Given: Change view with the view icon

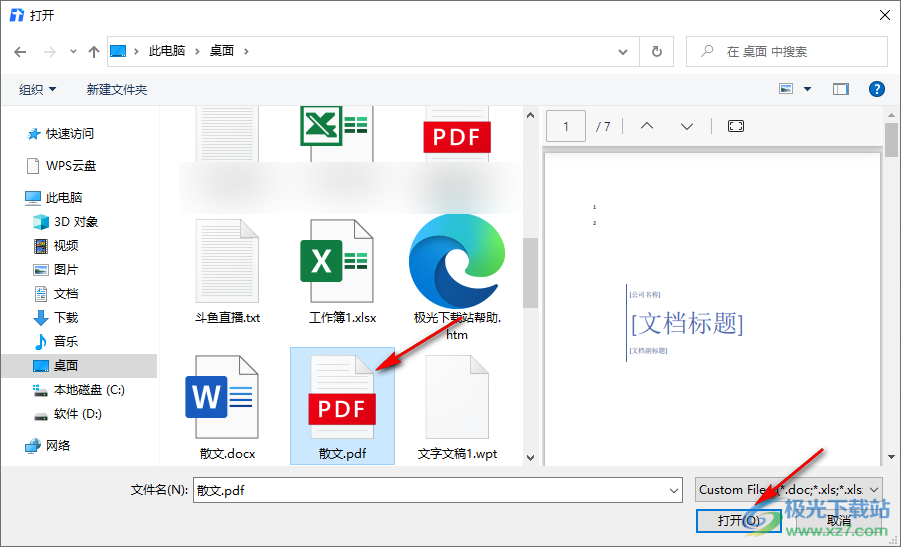Looking at the screenshot, I should click(786, 89).
